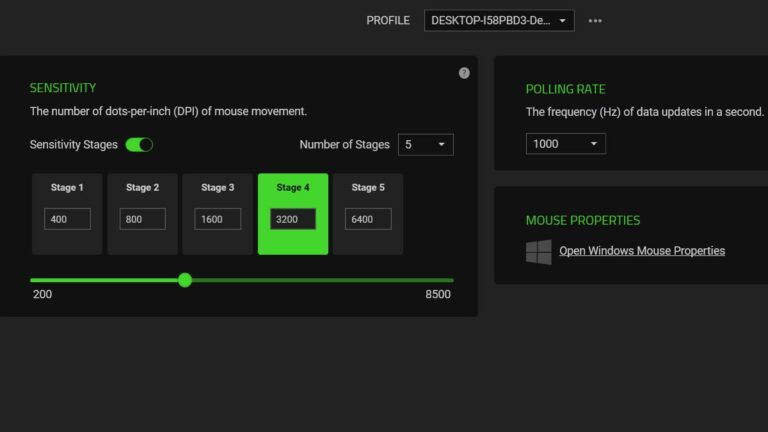
Task: Click the DPI slider handle
Action: (185, 280)
